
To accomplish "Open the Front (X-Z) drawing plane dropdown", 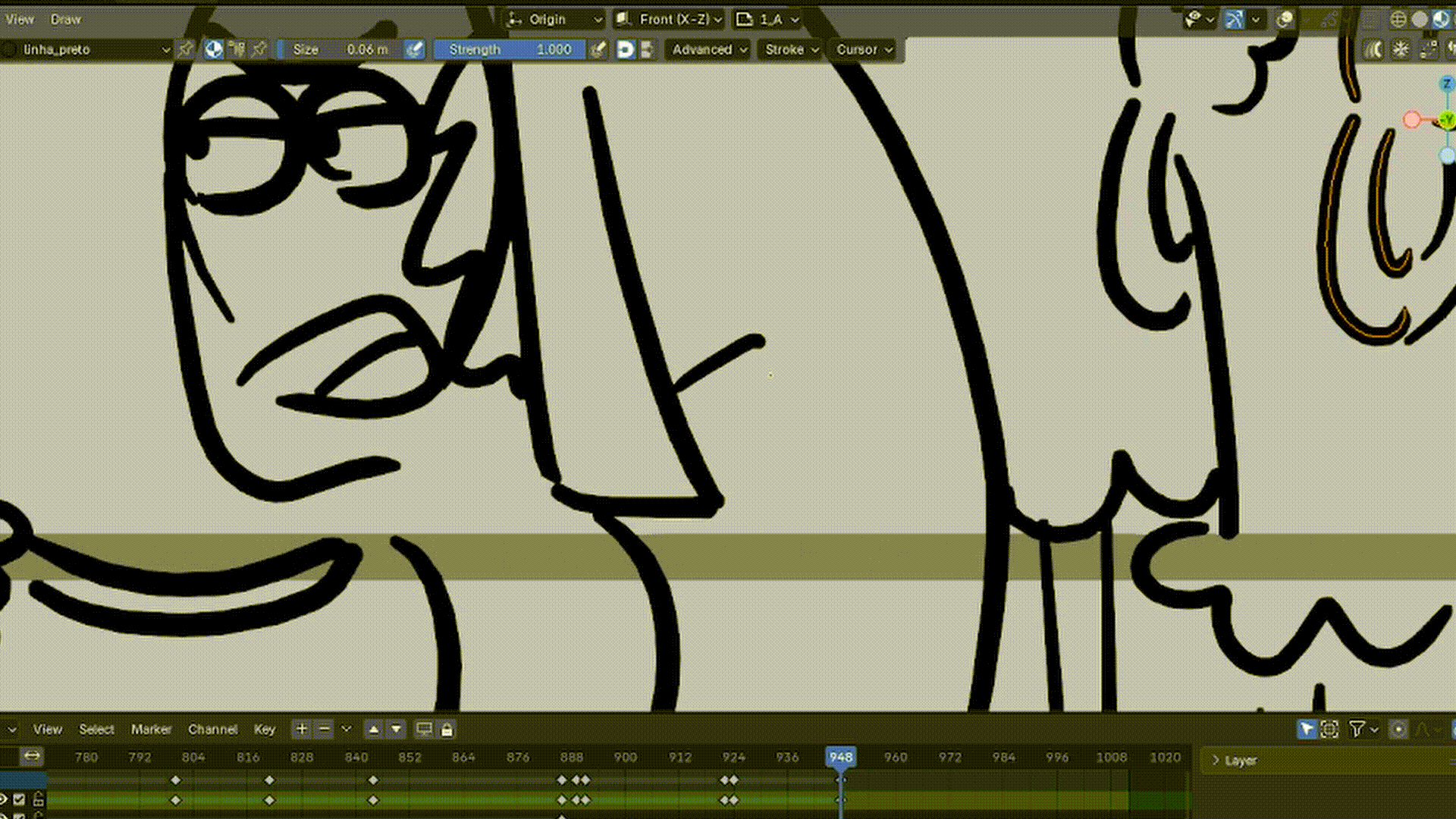I will click(669, 19).
